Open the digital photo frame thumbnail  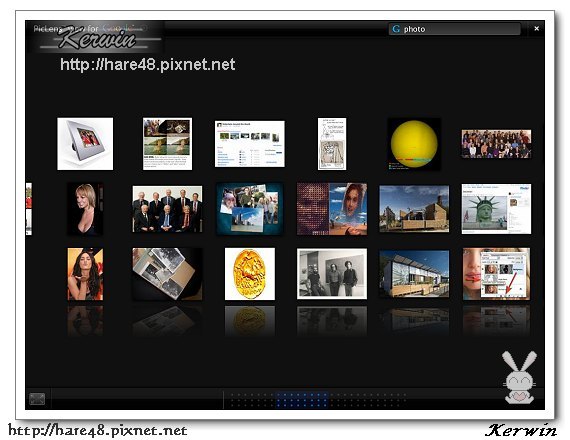click(x=85, y=144)
